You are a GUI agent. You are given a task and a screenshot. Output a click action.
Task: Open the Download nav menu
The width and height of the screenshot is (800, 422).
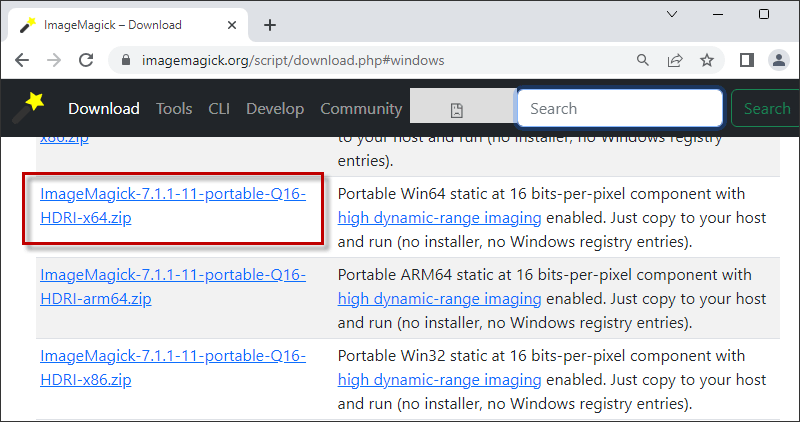pos(104,109)
